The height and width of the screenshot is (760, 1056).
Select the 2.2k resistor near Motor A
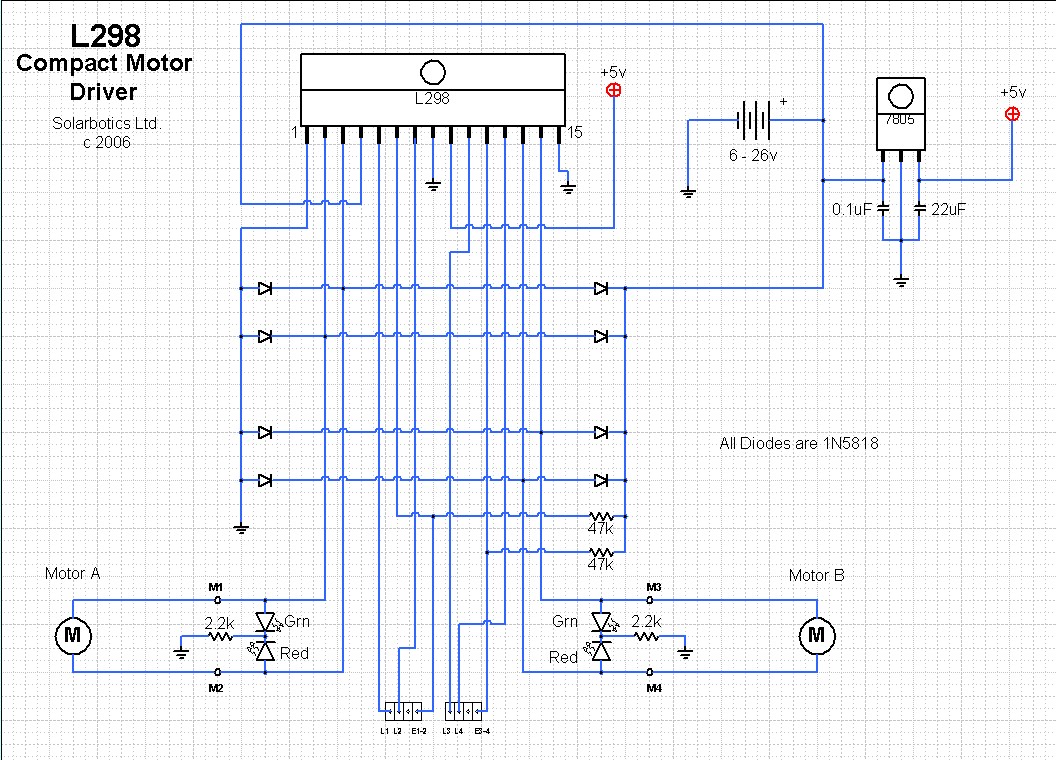tap(220, 635)
